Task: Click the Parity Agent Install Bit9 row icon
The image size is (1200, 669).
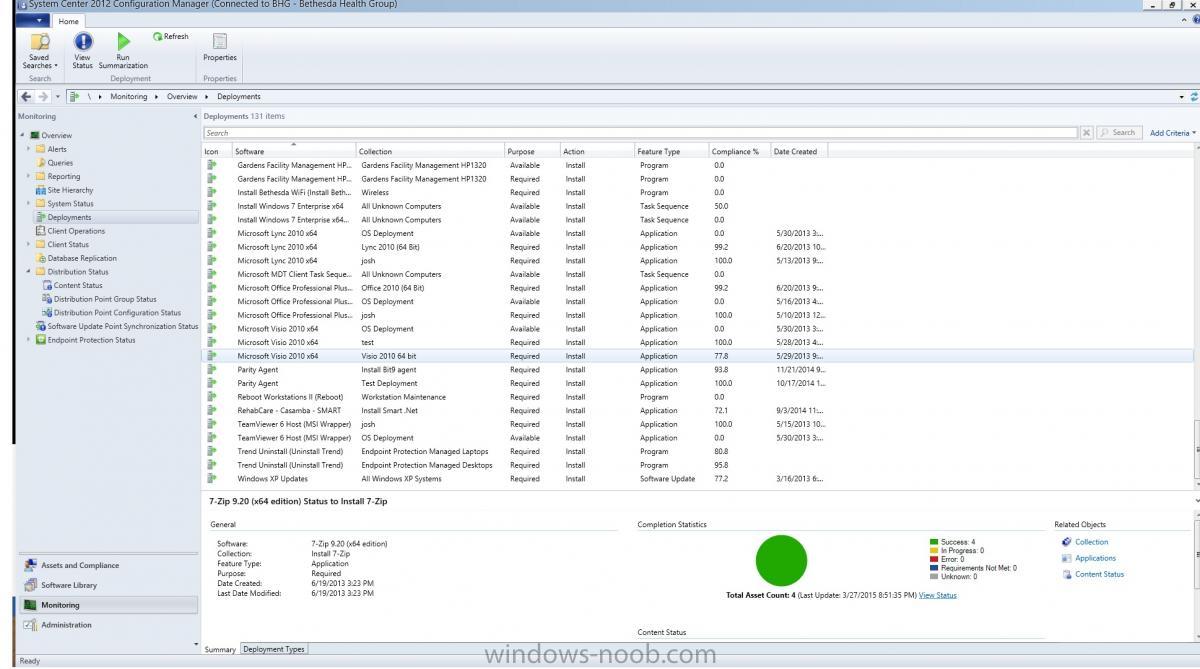Action: pos(211,370)
